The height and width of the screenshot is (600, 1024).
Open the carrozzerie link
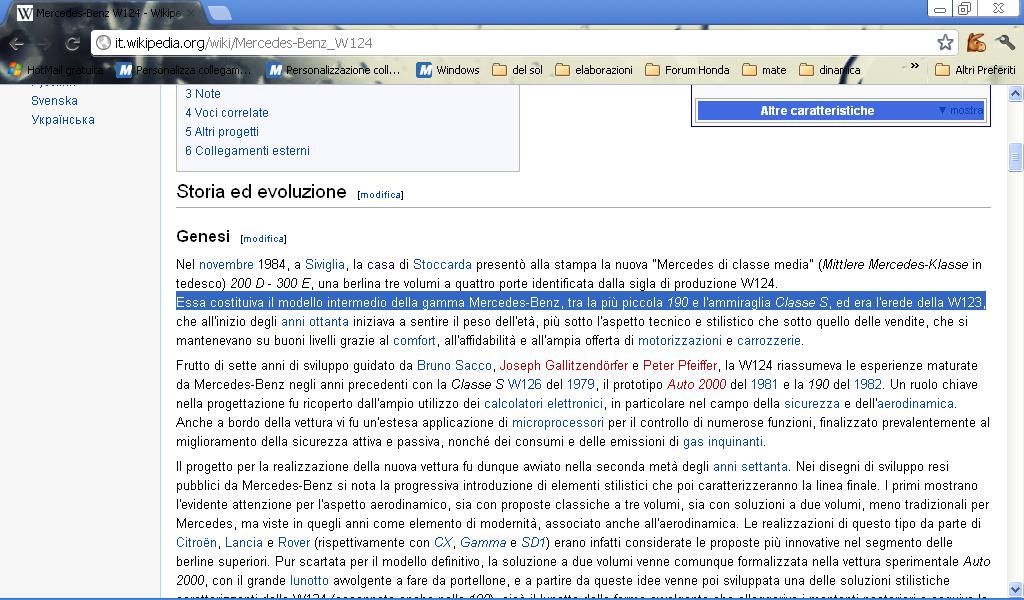(769, 340)
